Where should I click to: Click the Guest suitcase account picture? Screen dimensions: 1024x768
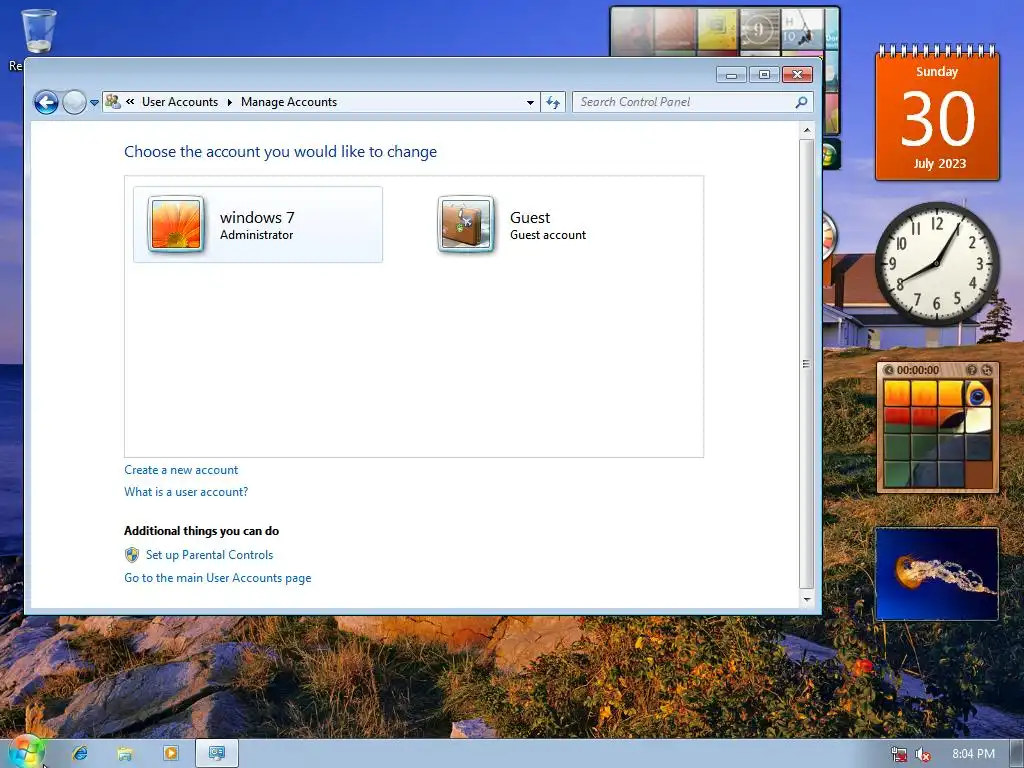point(466,224)
